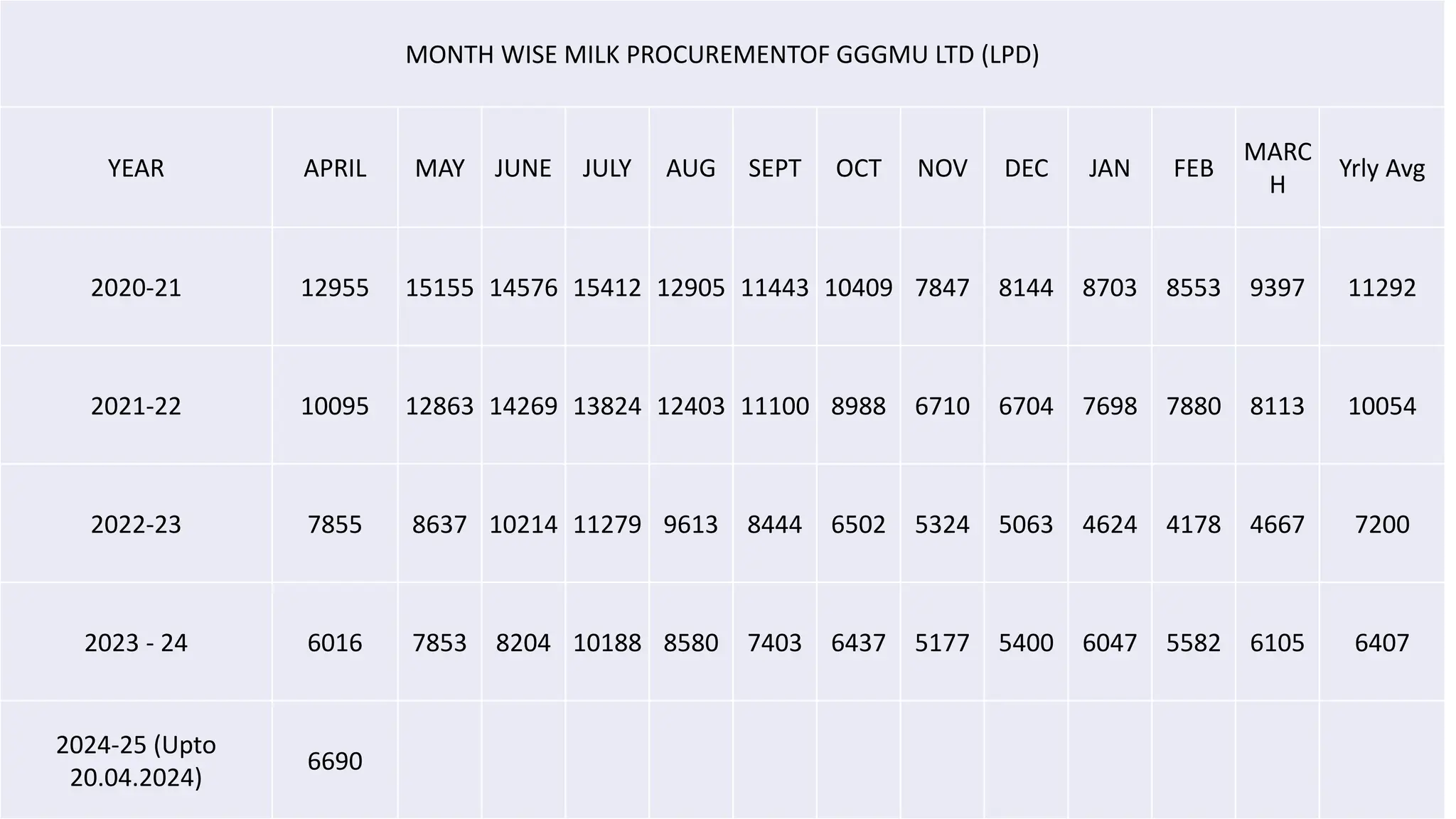Click the SEPT column header
The image size is (1456, 819).
(775, 168)
